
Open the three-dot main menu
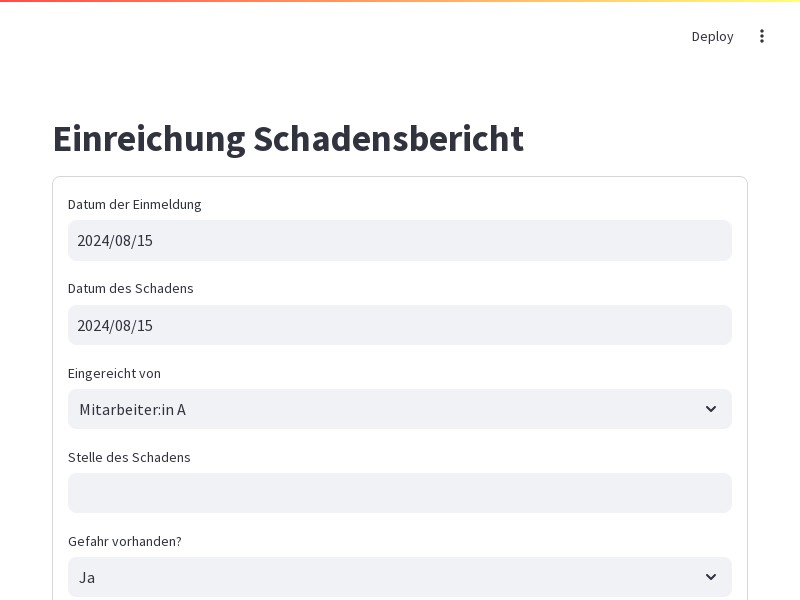coord(761,36)
